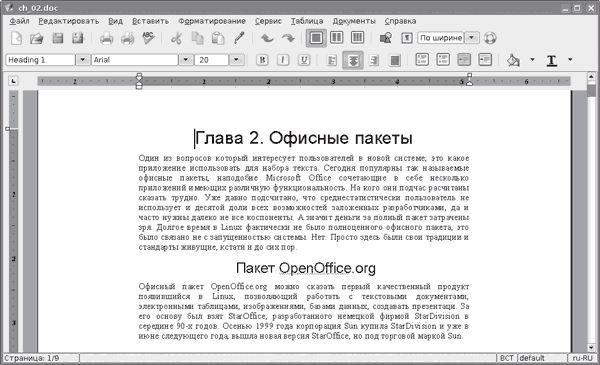The image size is (600, 365).
Task: Open the Таблица menu
Action: 307,21
